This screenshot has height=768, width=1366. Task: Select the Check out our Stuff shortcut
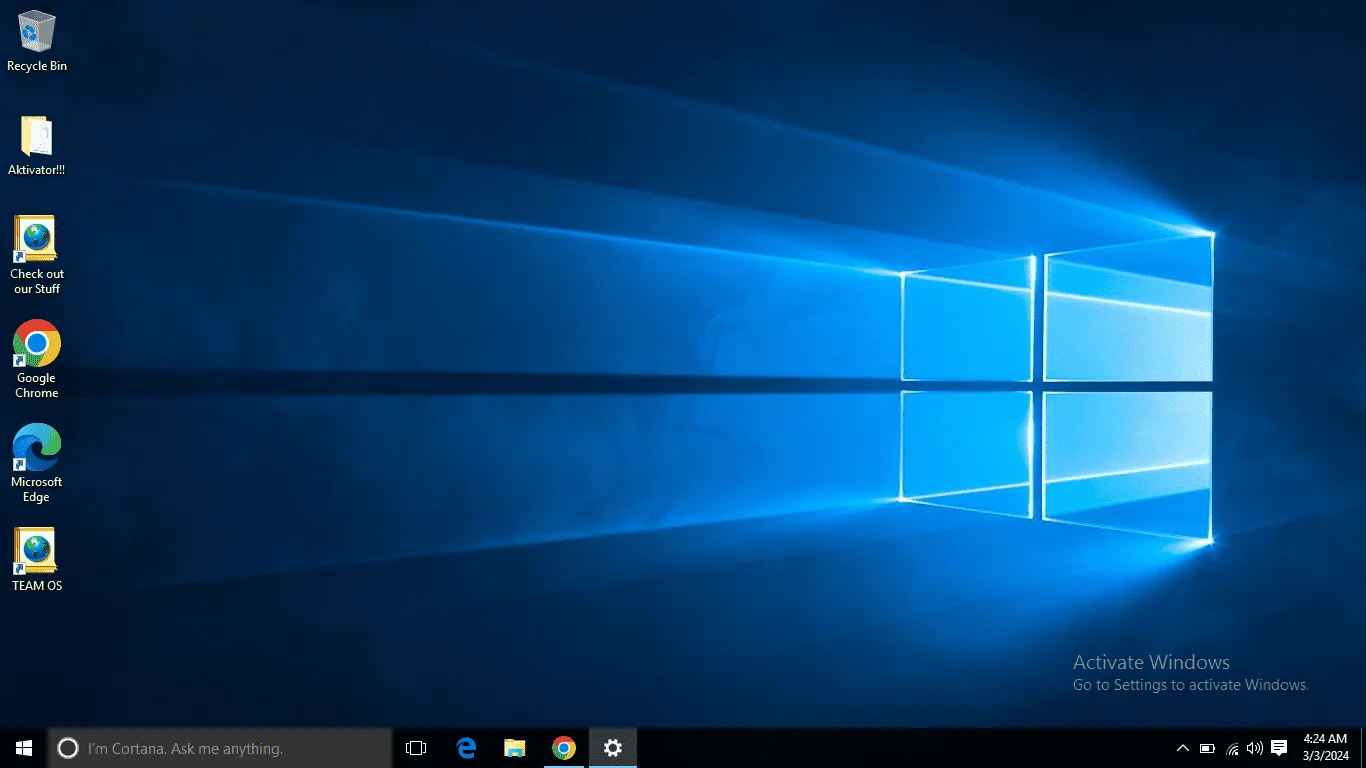pos(37,255)
